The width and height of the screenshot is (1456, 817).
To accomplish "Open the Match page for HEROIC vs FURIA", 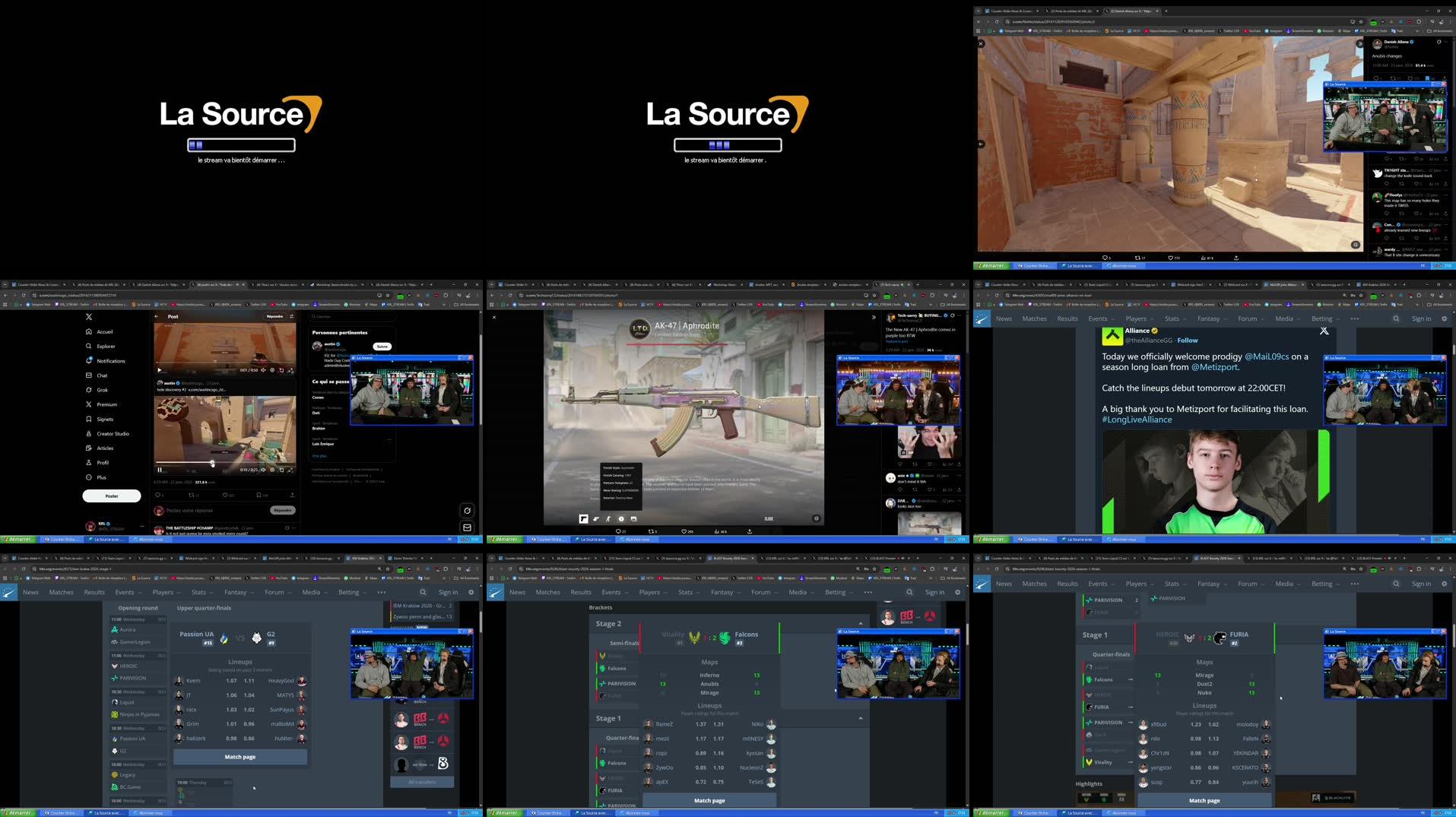I will 1204,800.
